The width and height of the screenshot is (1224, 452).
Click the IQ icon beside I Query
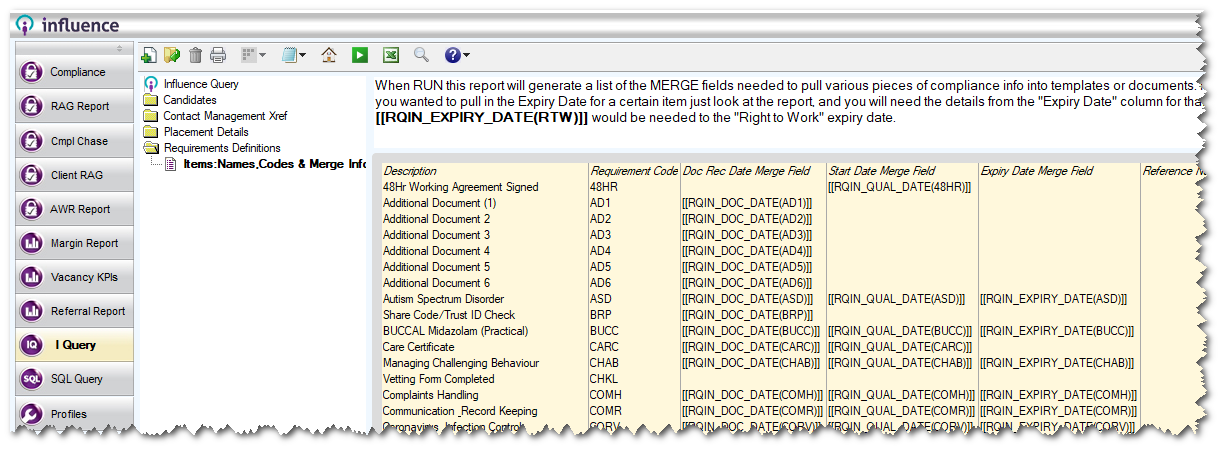[x=31, y=345]
